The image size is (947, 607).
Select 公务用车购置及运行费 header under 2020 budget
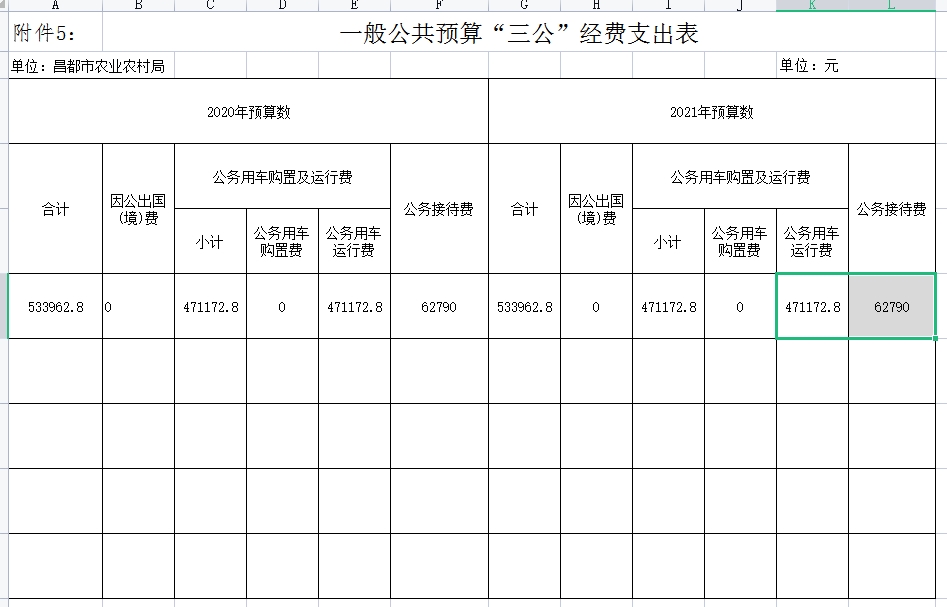[x=282, y=177]
